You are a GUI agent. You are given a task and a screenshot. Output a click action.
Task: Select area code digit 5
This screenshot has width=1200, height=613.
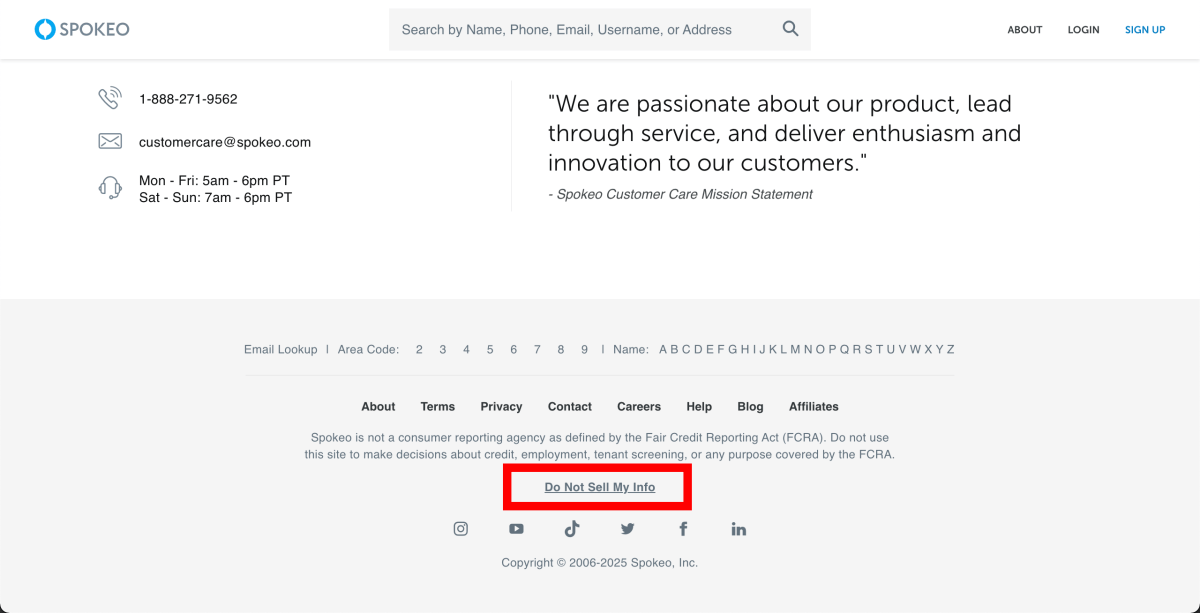(490, 349)
